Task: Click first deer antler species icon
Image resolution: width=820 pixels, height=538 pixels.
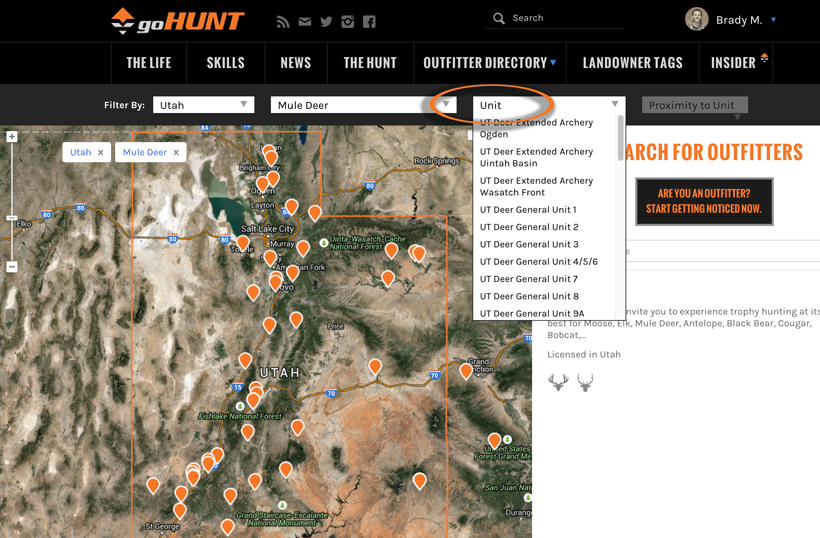Action: [558, 383]
